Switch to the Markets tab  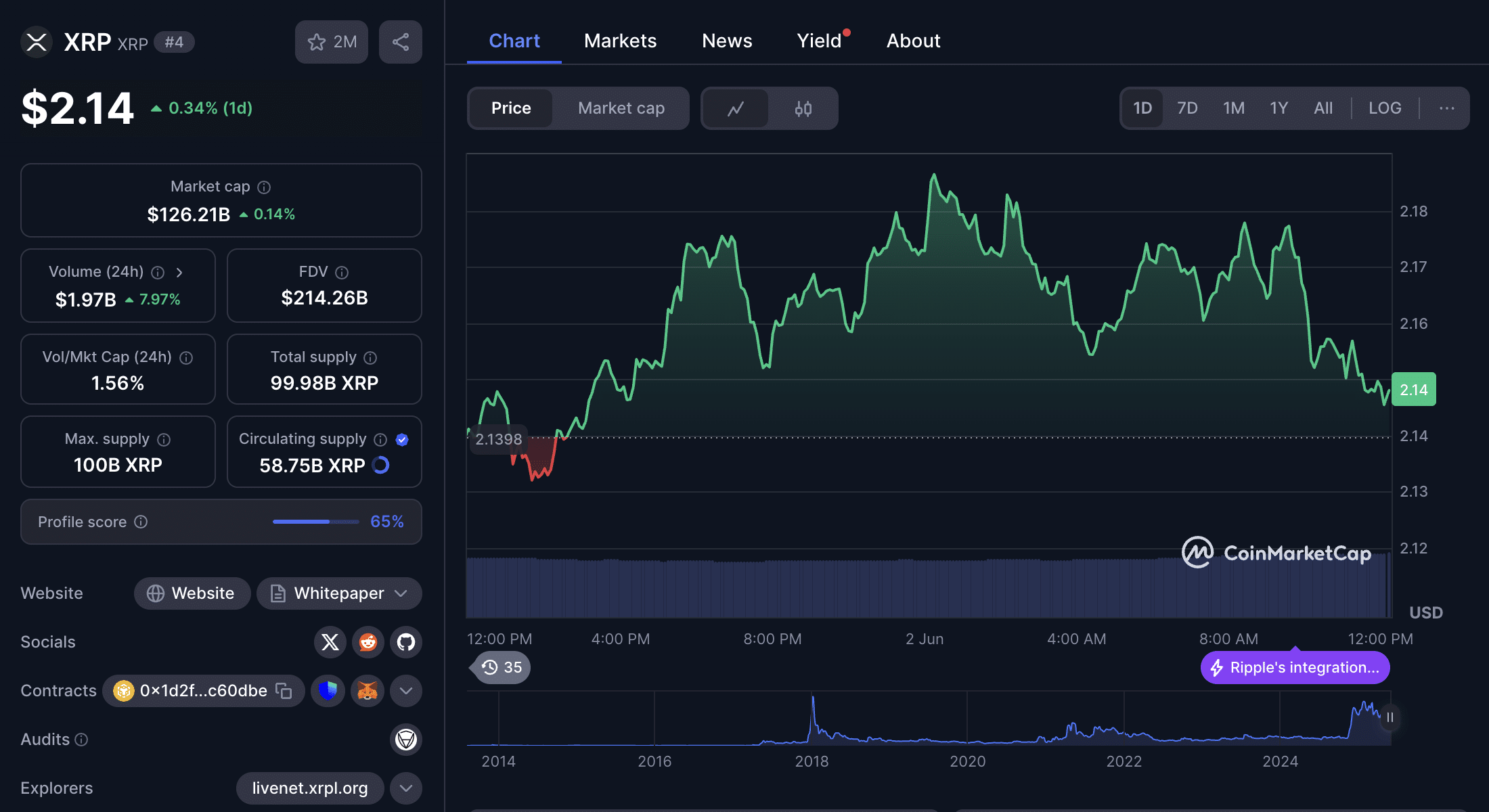click(x=620, y=41)
